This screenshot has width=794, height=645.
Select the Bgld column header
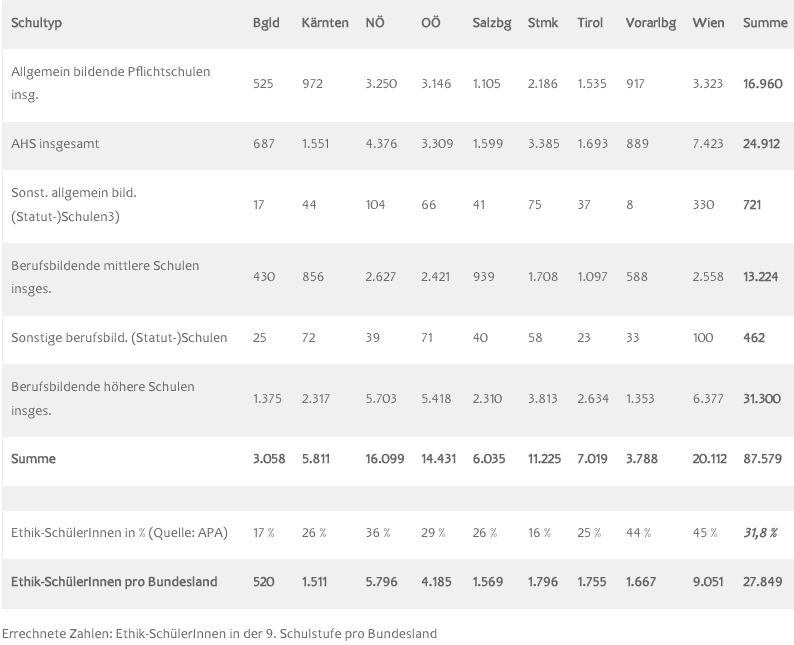coord(266,23)
